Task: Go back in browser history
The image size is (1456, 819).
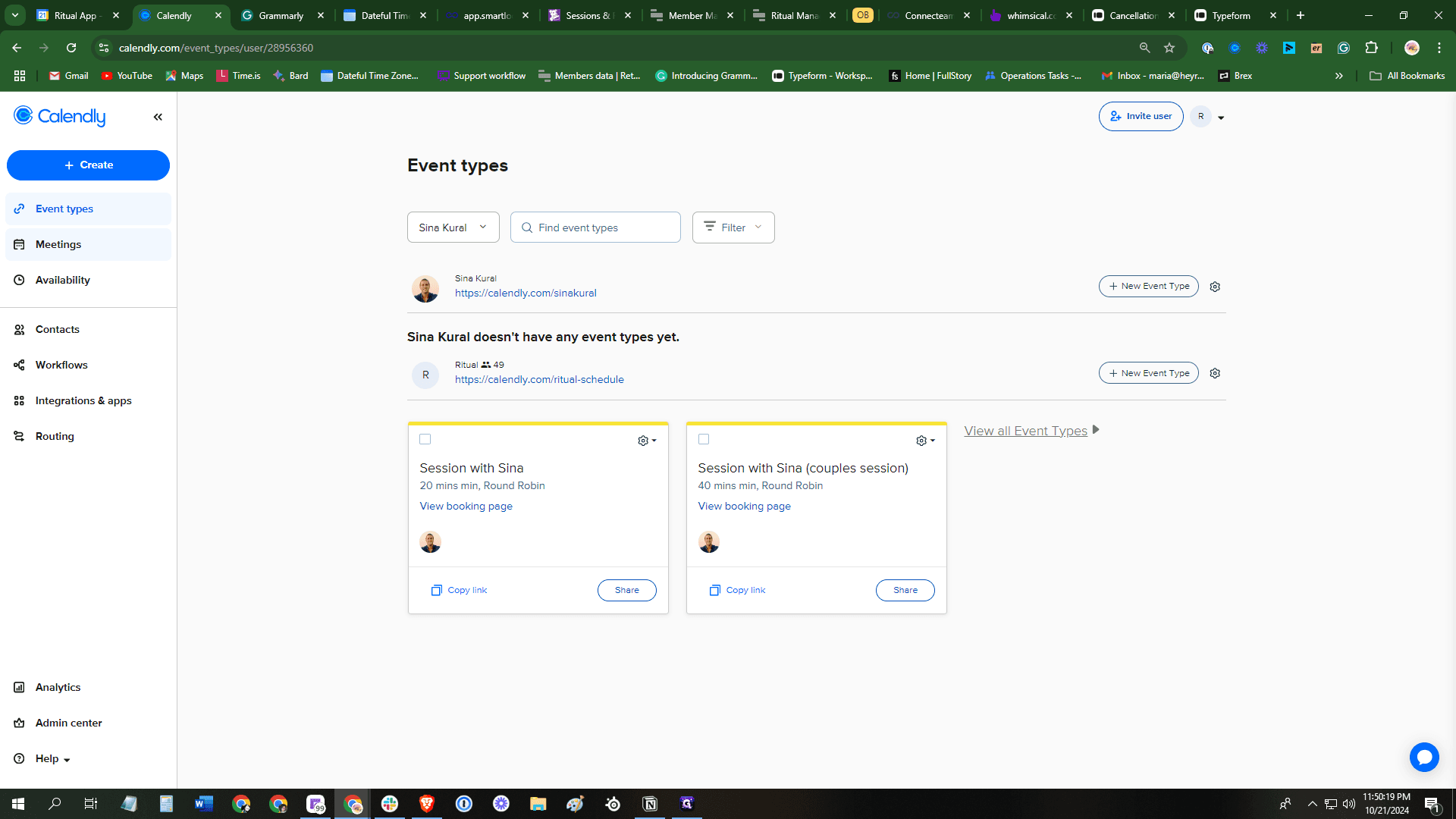Action: (17, 48)
